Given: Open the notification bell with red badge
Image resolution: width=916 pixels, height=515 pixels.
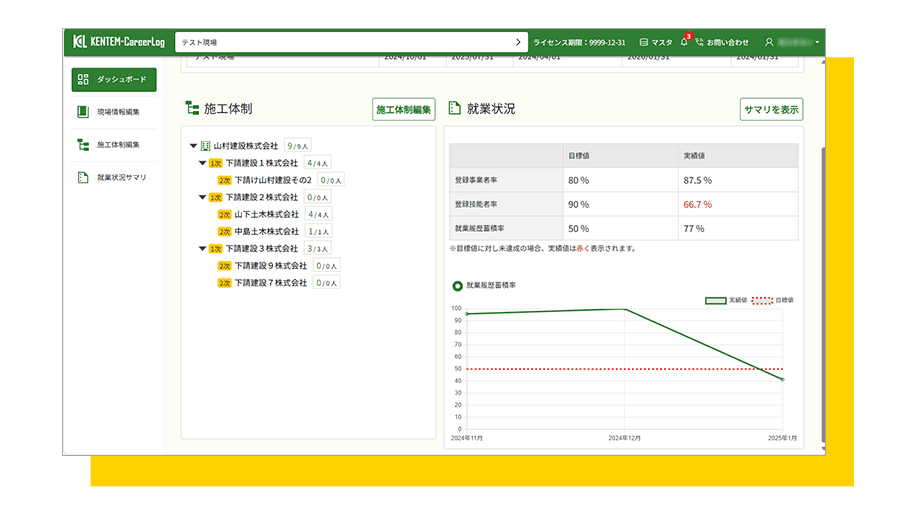Looking at the screenshot, I should click(684, 43).
